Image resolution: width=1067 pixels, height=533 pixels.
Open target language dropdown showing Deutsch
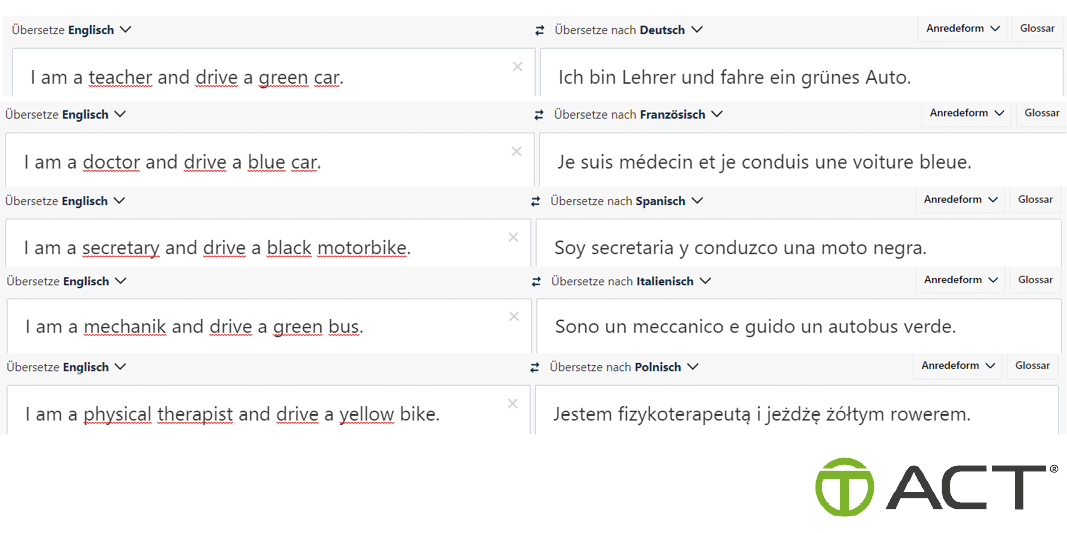(x=628, y=30)
